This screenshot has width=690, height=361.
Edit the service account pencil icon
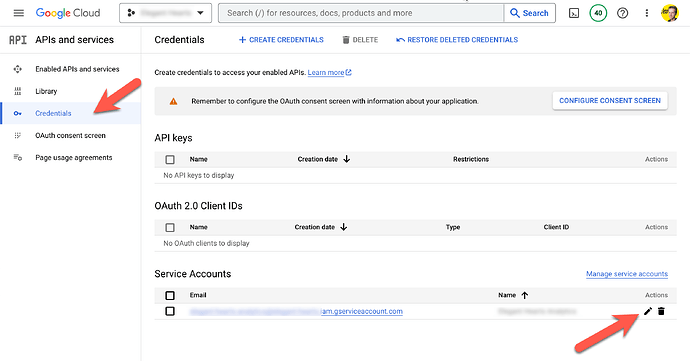click(x=647, y=311)
